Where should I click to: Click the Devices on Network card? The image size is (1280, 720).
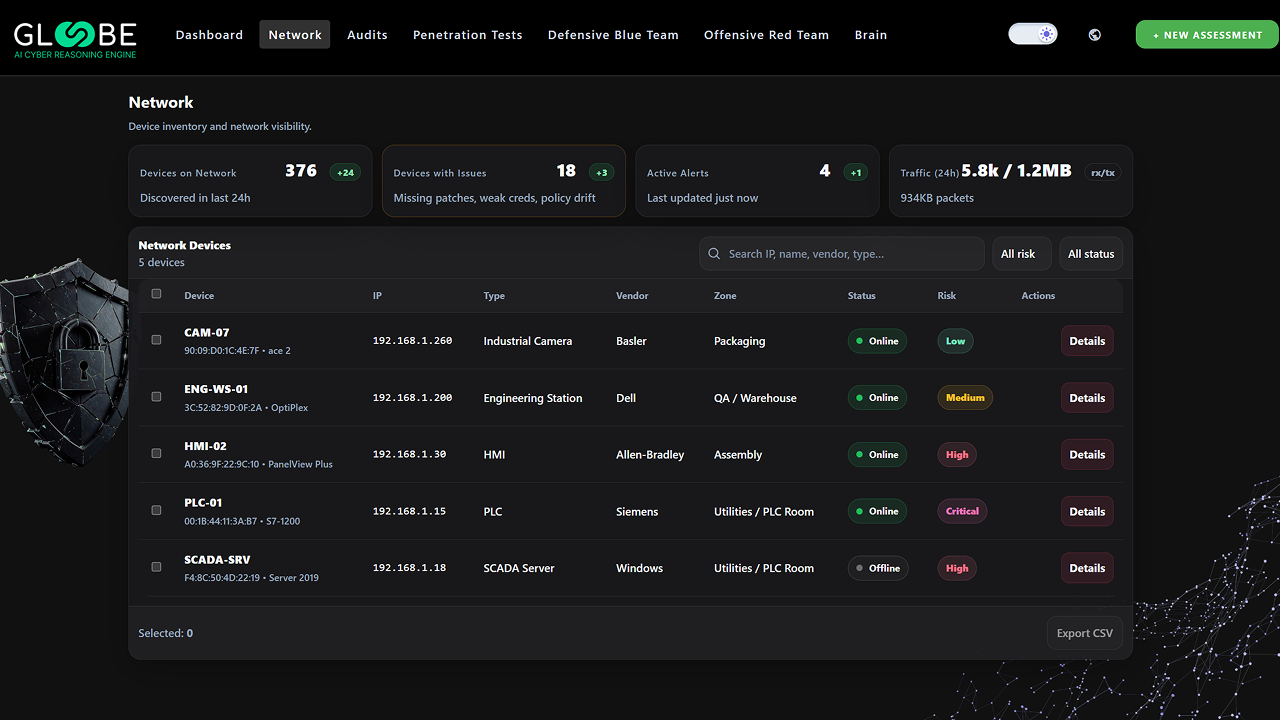[250, 181]
